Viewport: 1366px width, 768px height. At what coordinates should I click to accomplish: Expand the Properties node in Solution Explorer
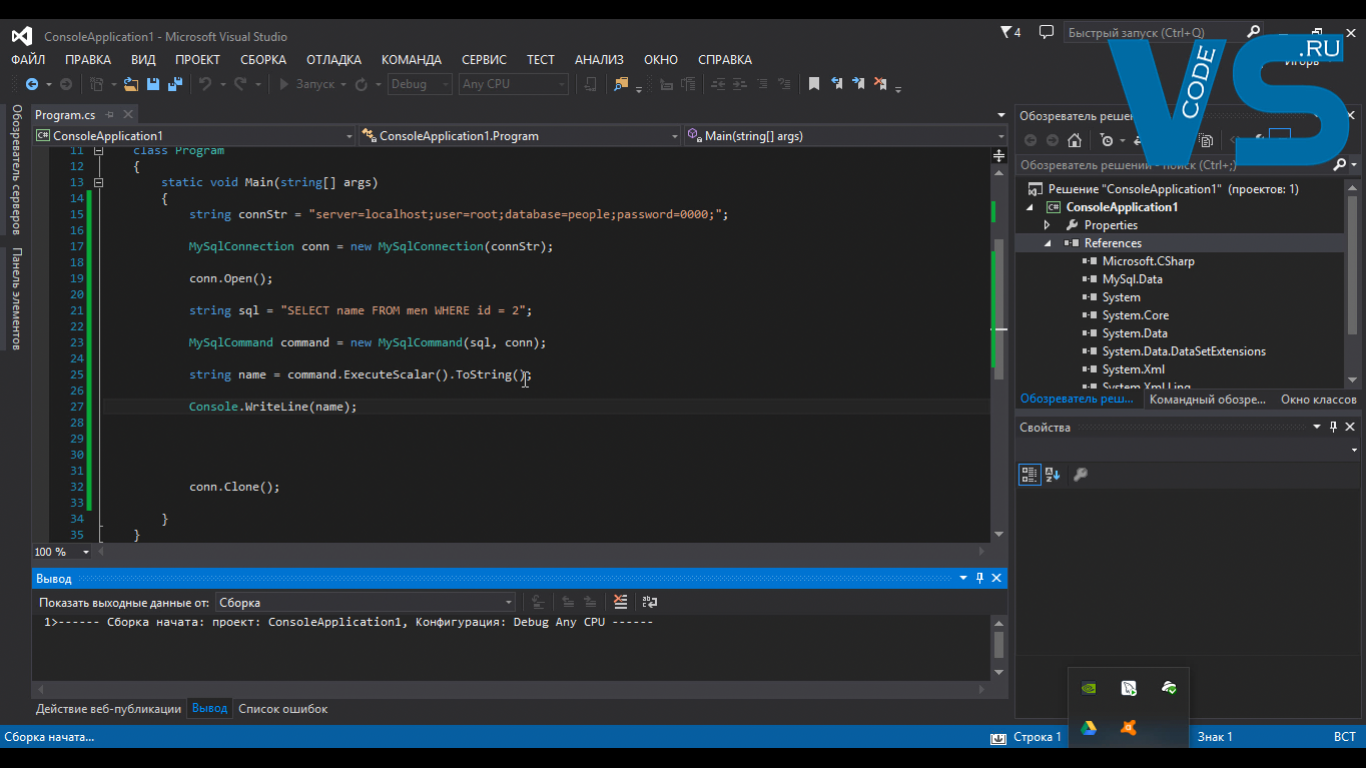(x=1047, y=225)
